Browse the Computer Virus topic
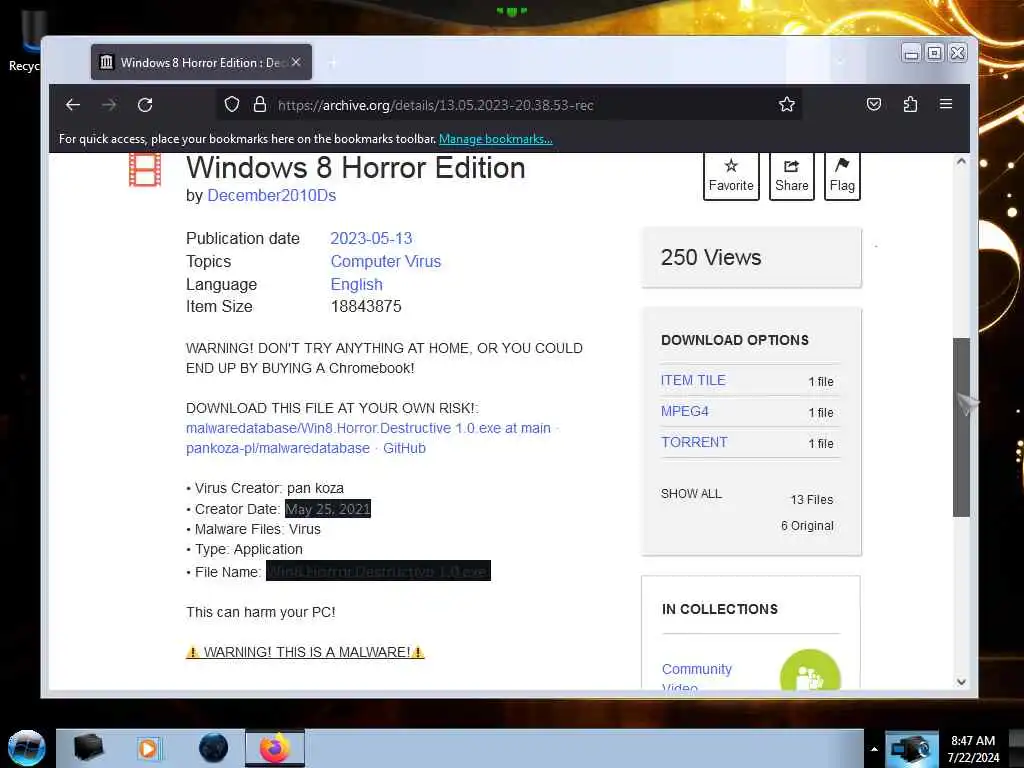Viewport: 1024px width, 768px height. [x=386, y=261]
